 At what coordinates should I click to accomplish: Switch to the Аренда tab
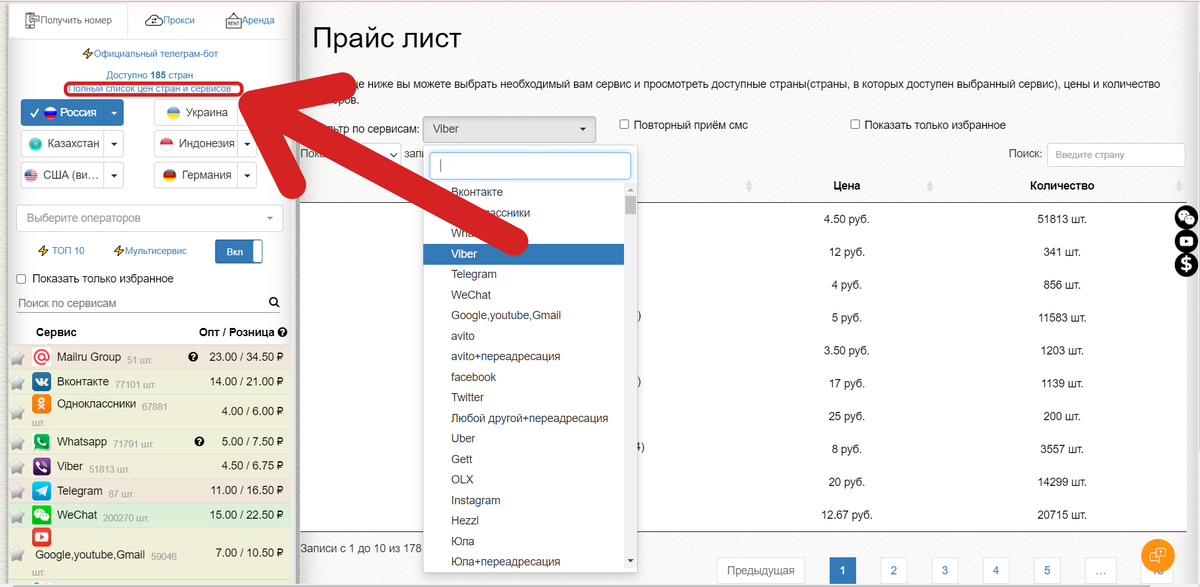tap(250, 20)
